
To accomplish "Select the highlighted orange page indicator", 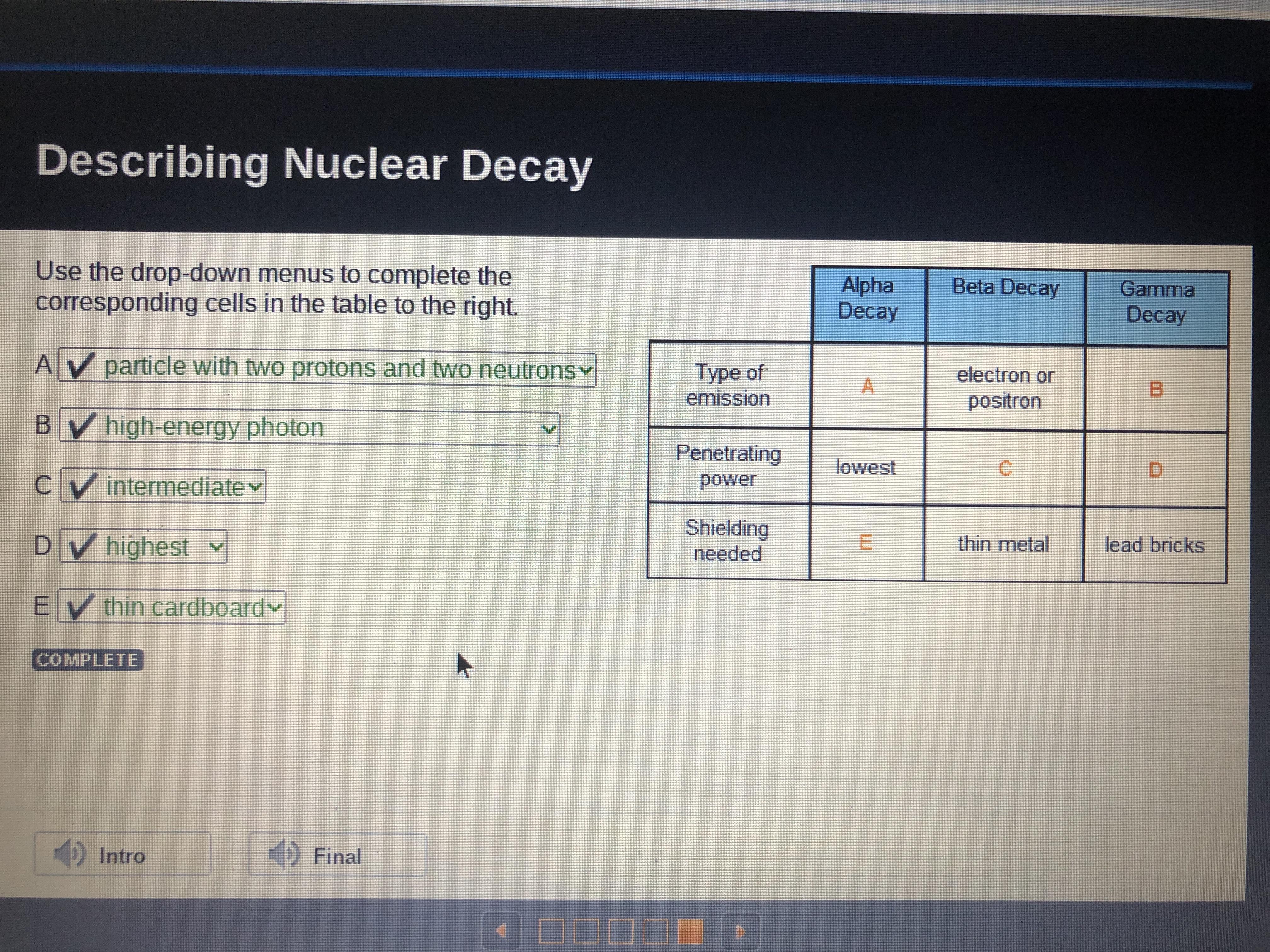I will [x=690, y=931].
